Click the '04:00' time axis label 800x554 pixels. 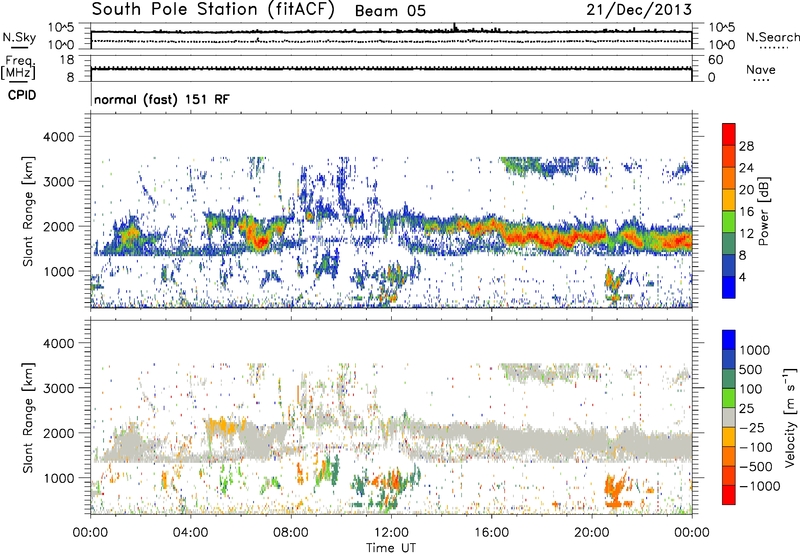pyautogui.click(x=191, y=532)
